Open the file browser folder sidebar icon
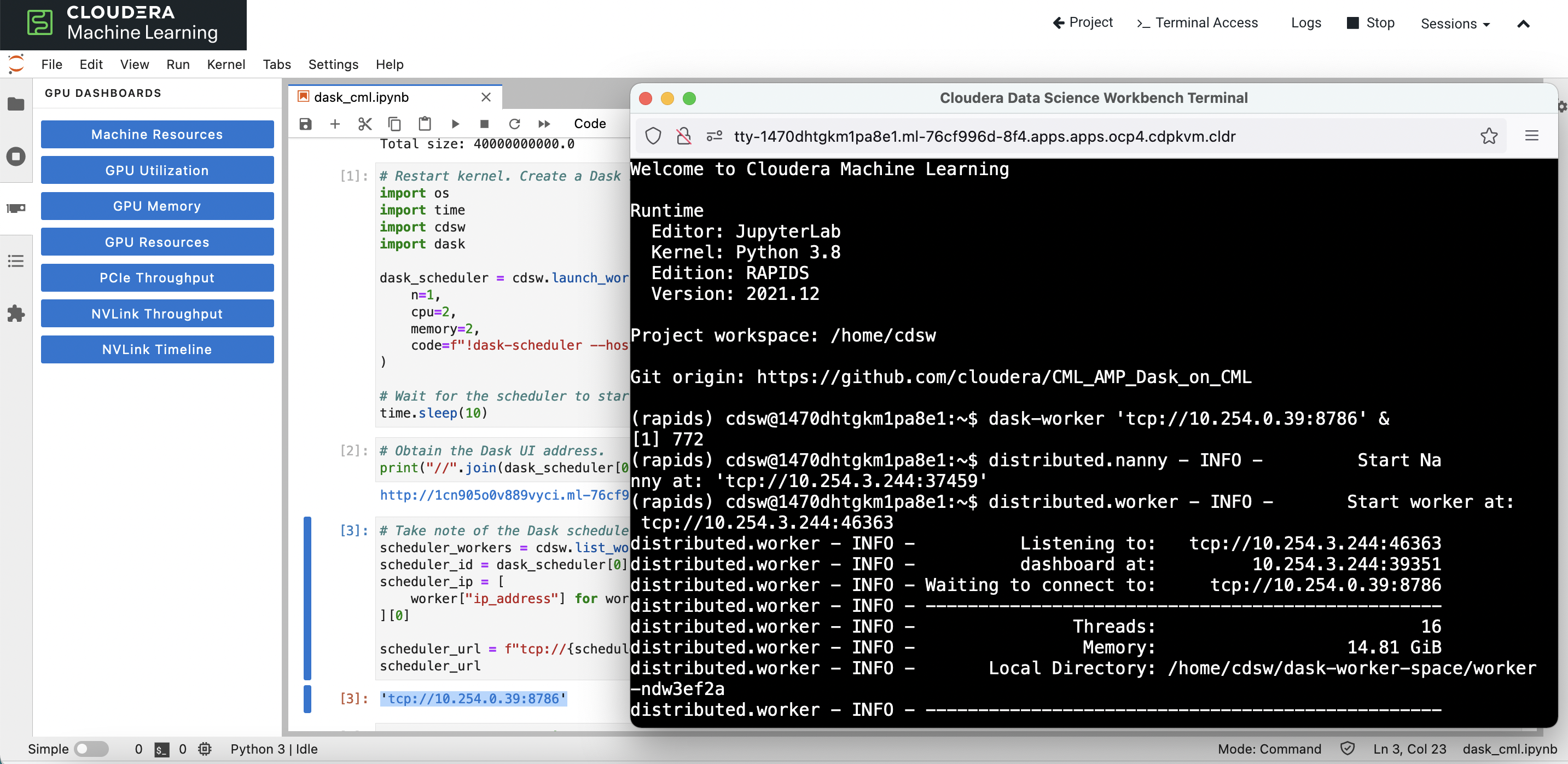Image resolution: width=1568 pixels, height=764 pixels. [x=16, y=104]
